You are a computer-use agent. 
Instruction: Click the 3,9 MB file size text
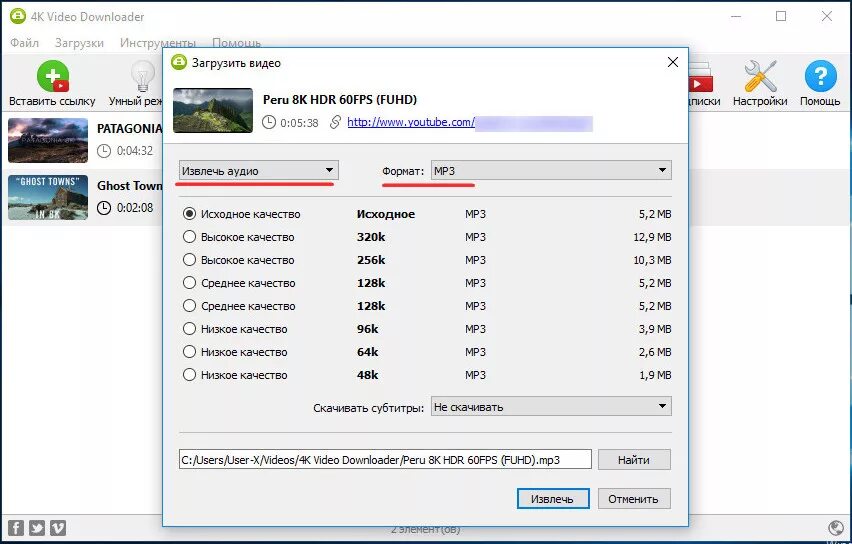pos(655,329)
